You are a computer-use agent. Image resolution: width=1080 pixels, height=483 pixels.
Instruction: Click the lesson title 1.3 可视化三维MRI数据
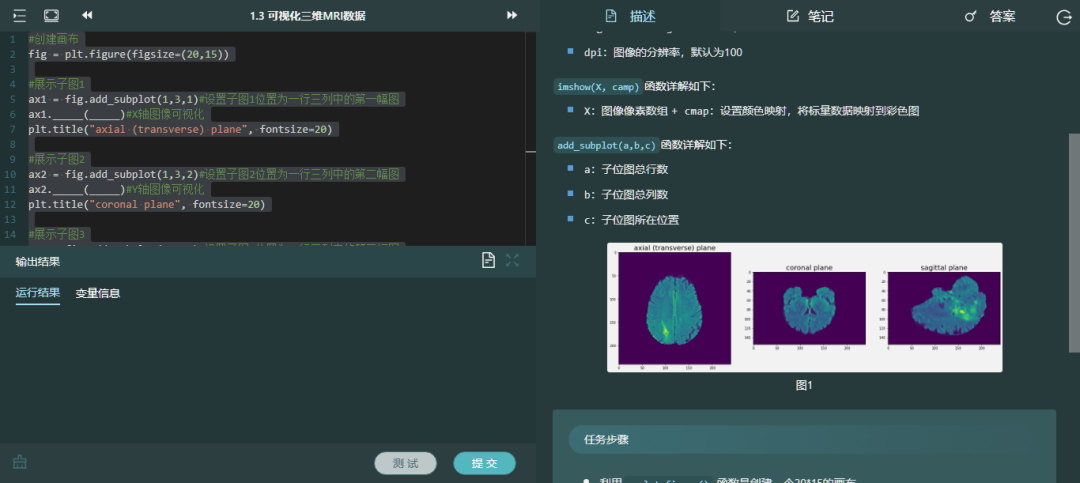(307, 15)
